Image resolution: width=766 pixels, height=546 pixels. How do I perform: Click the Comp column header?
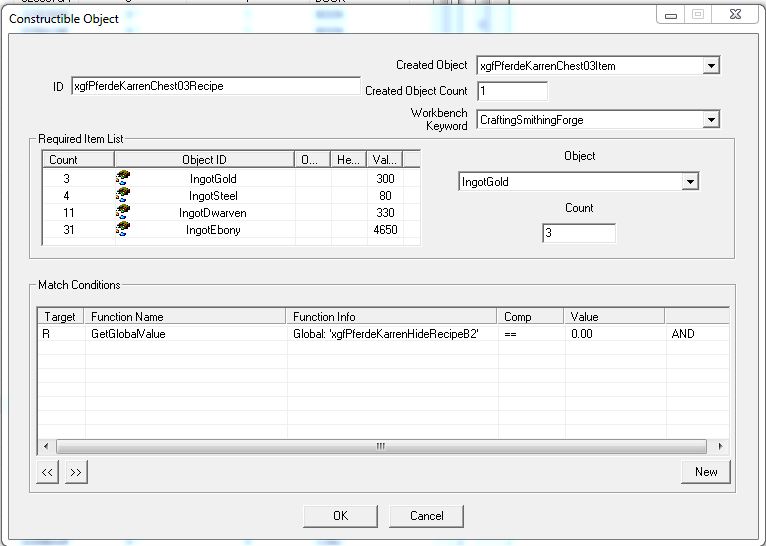[x=530, y=316]
